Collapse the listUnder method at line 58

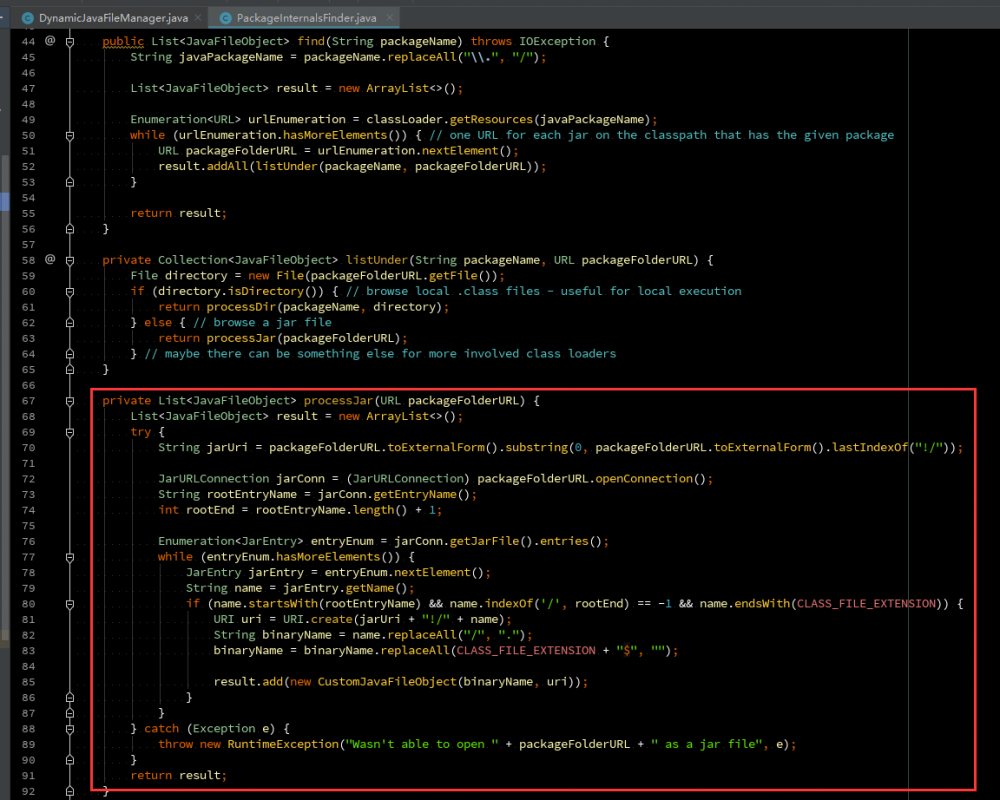click(70, 260)
